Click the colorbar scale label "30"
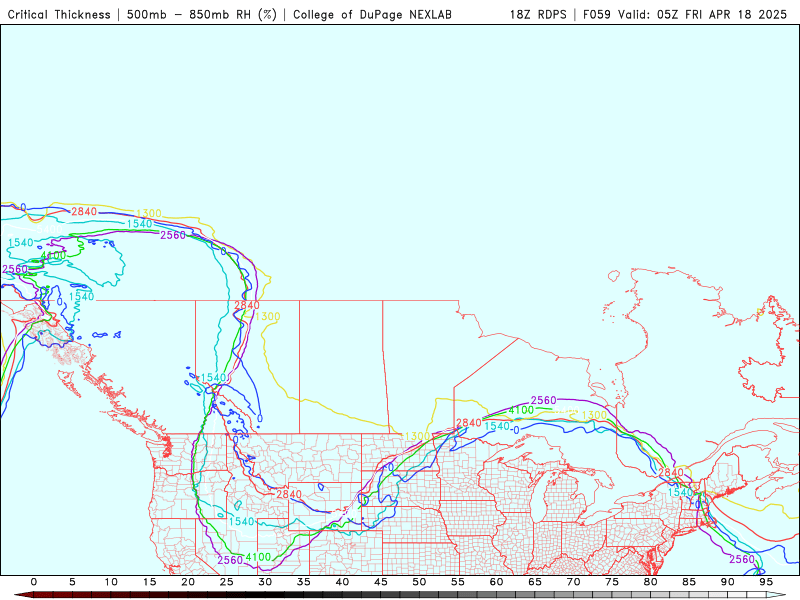 [265, 582]
